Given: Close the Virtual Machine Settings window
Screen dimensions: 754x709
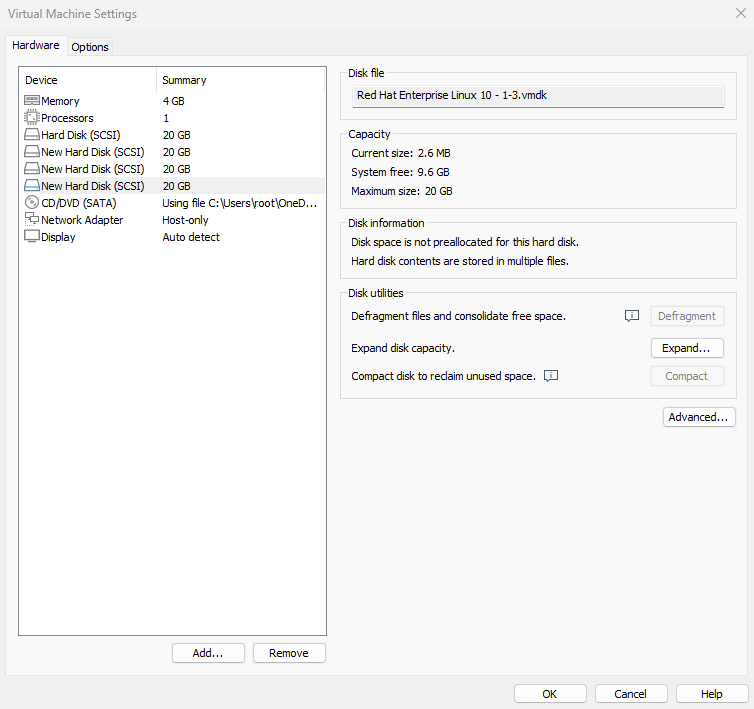Looking at the screenshot, I should tap(739, 14).
